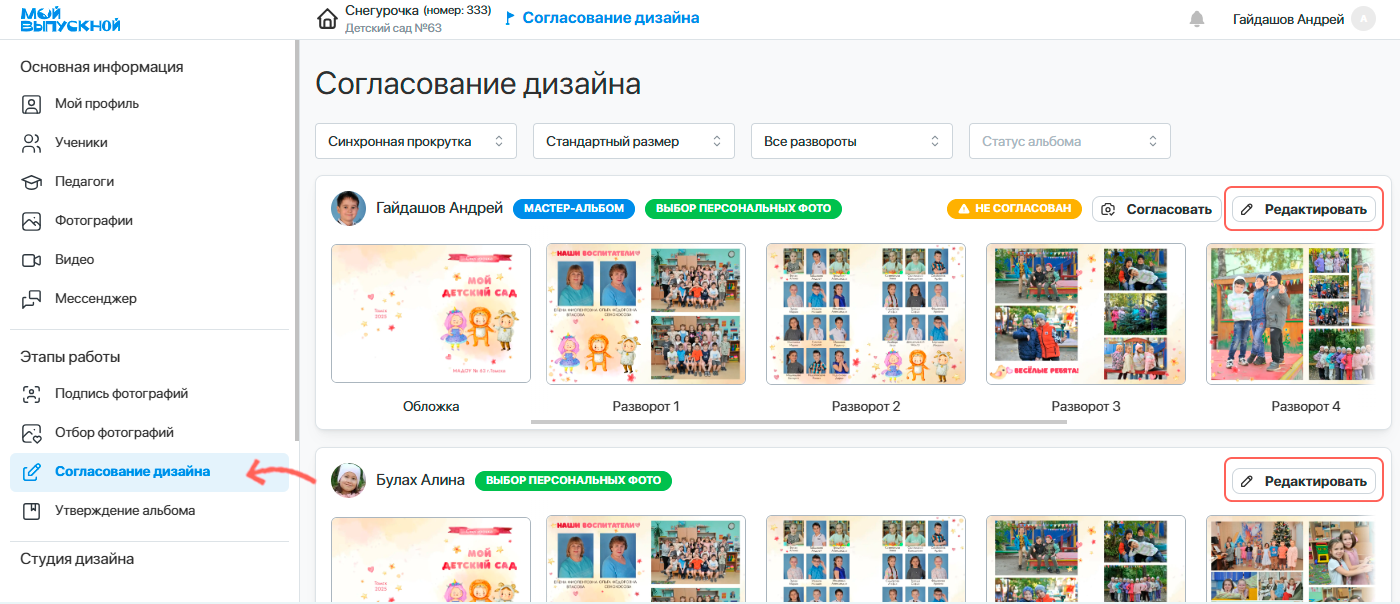
Task: Go to Утверждение альбома stage
Action: [124, 511]
